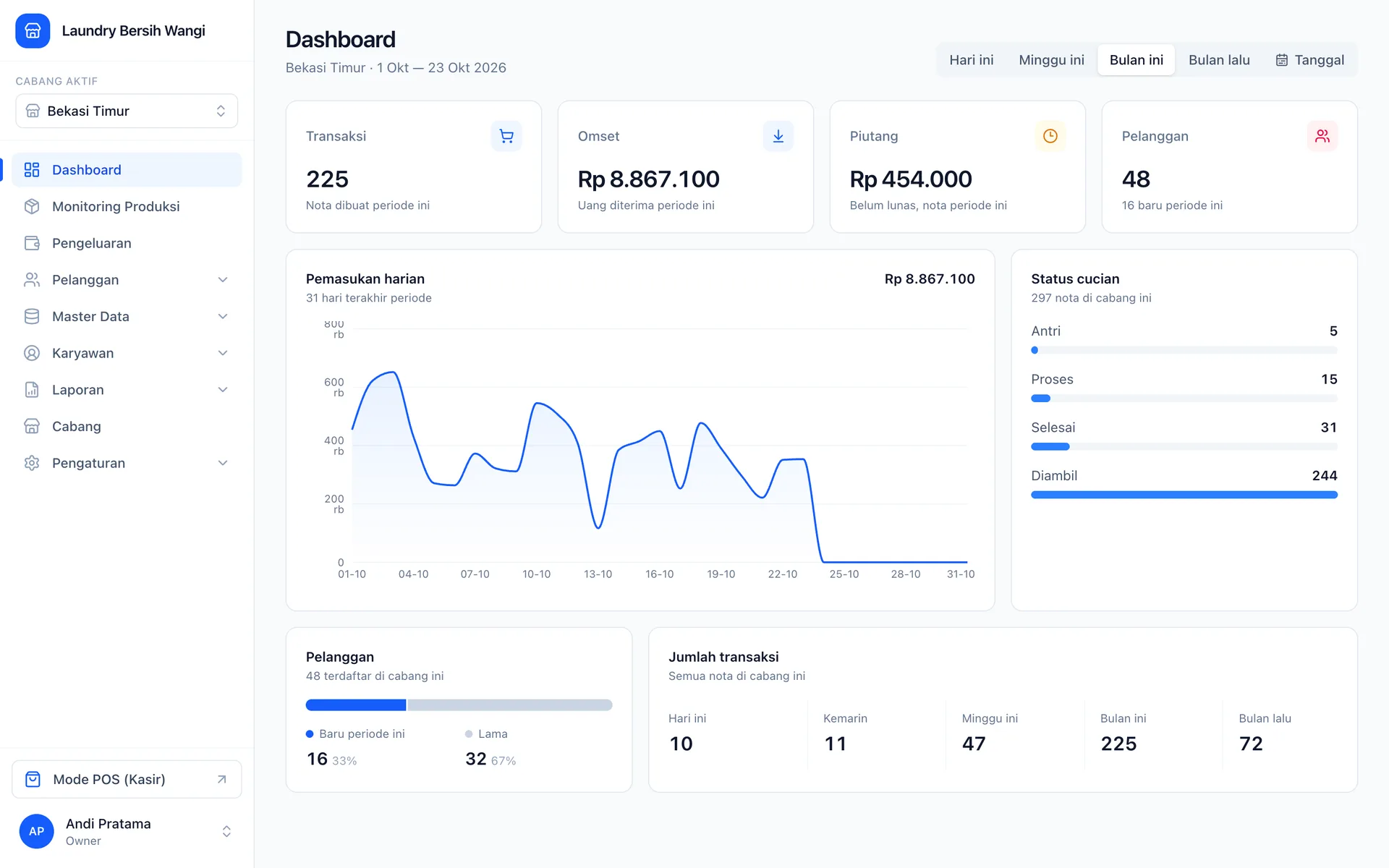Click the Baru vs Lama customer ratio bar

coord(459,705)
